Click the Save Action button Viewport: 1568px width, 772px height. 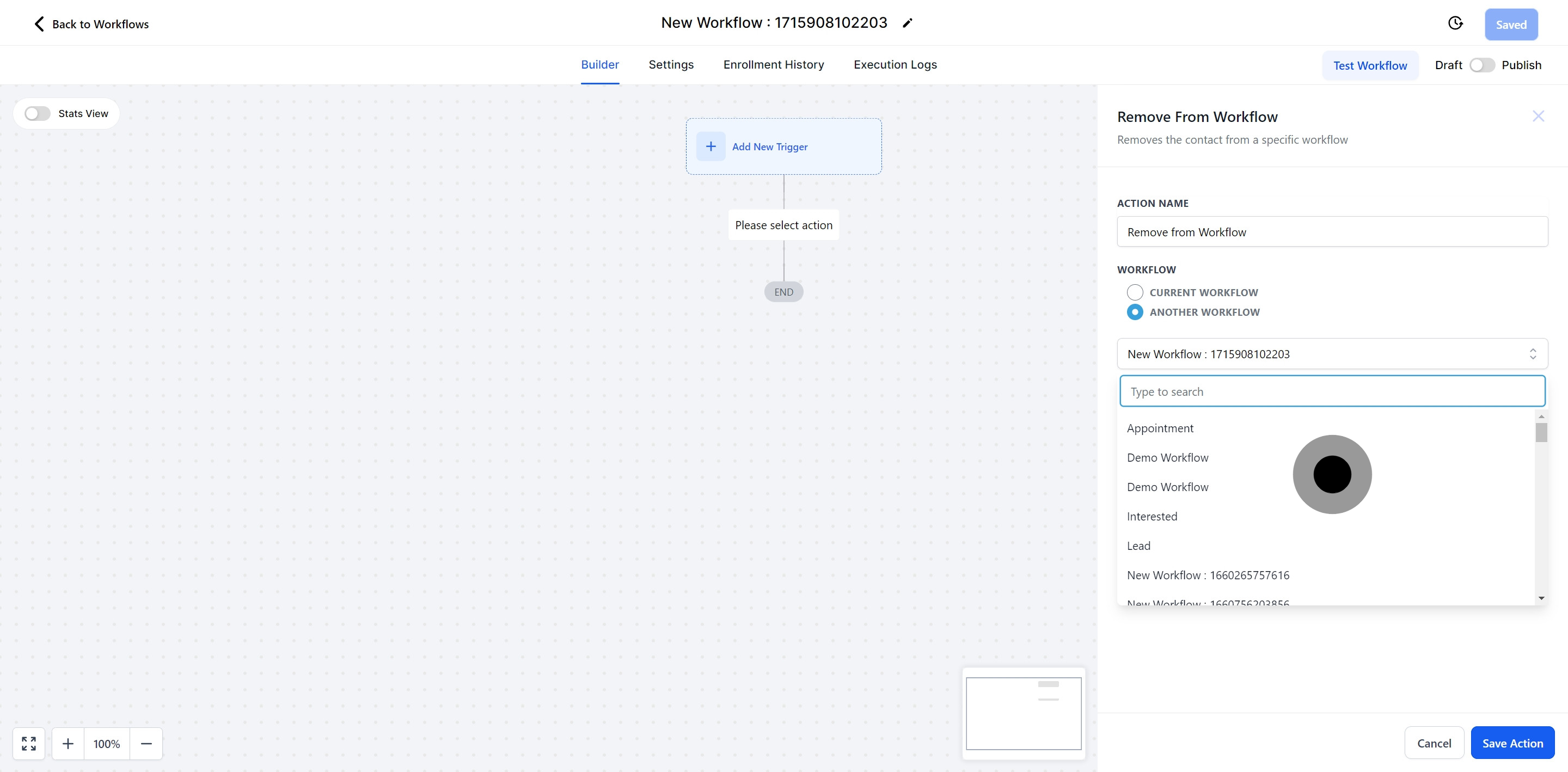click(1512, 743)
